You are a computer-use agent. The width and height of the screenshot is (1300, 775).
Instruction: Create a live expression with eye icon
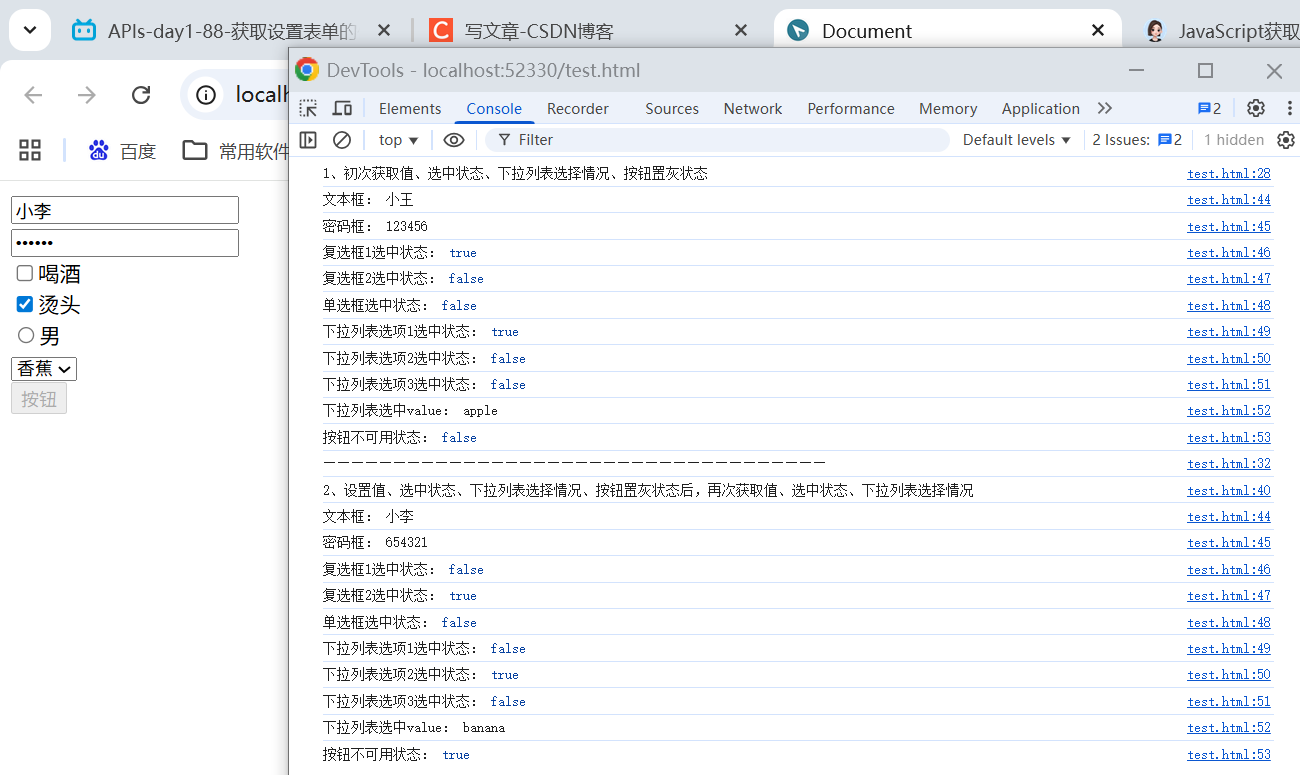[454, 140]
